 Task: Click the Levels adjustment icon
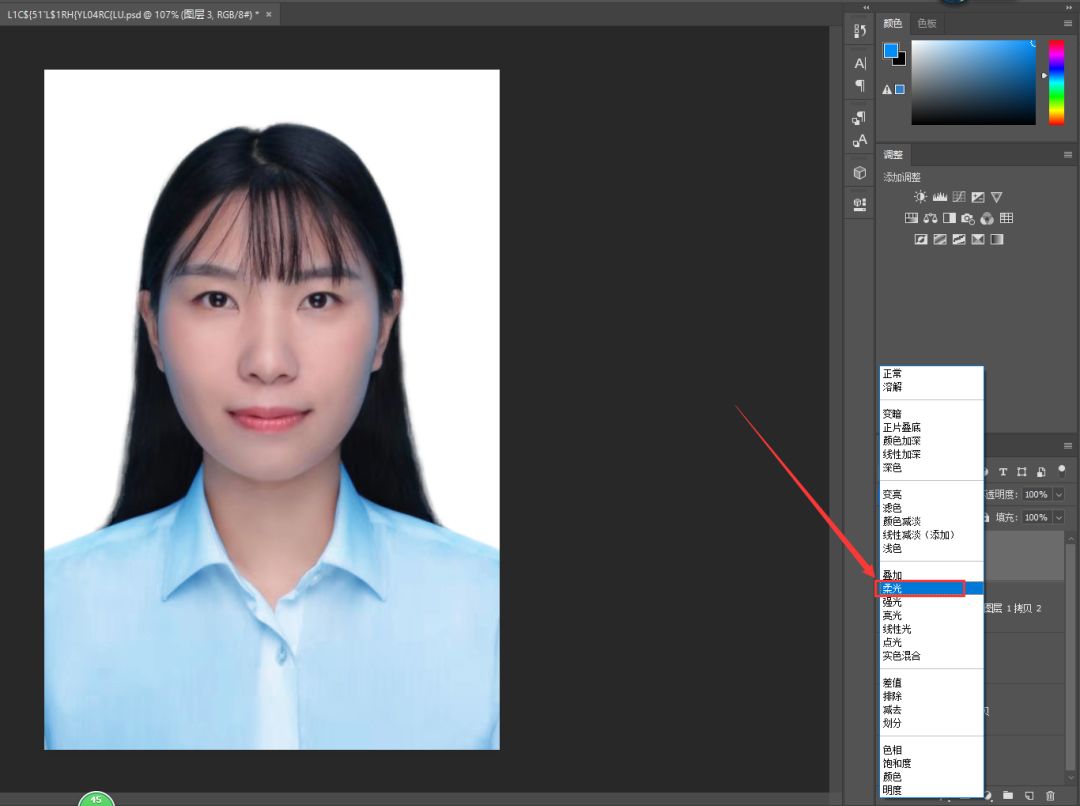tap(939, 197)
